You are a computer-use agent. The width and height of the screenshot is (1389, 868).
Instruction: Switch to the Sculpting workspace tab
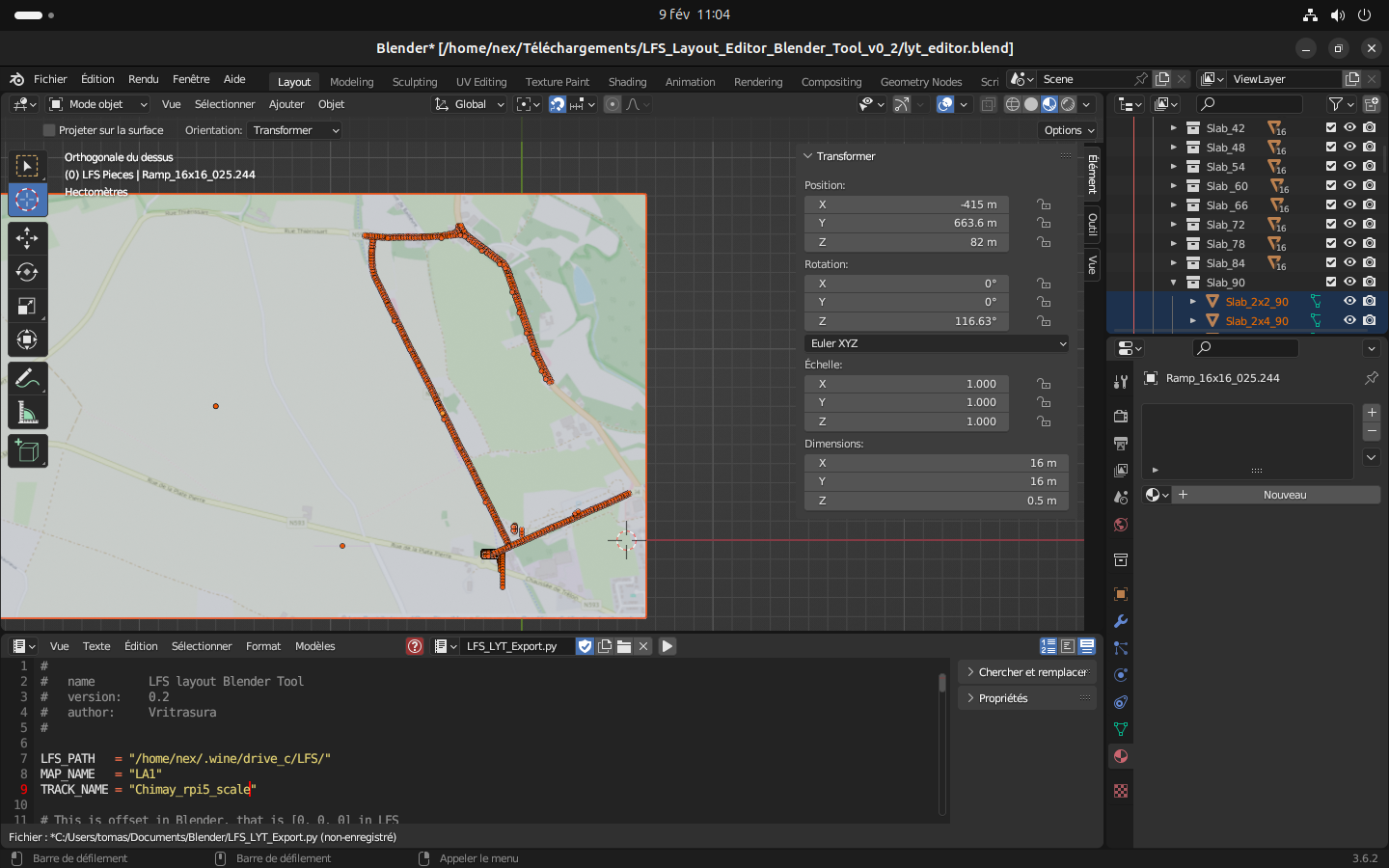pyautogui.click(x=414, y=82)
